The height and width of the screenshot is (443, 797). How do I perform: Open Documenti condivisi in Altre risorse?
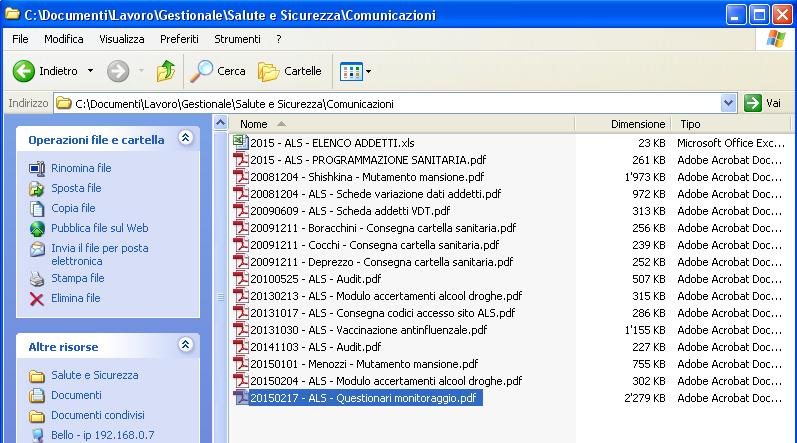click(x=97, y=415)
